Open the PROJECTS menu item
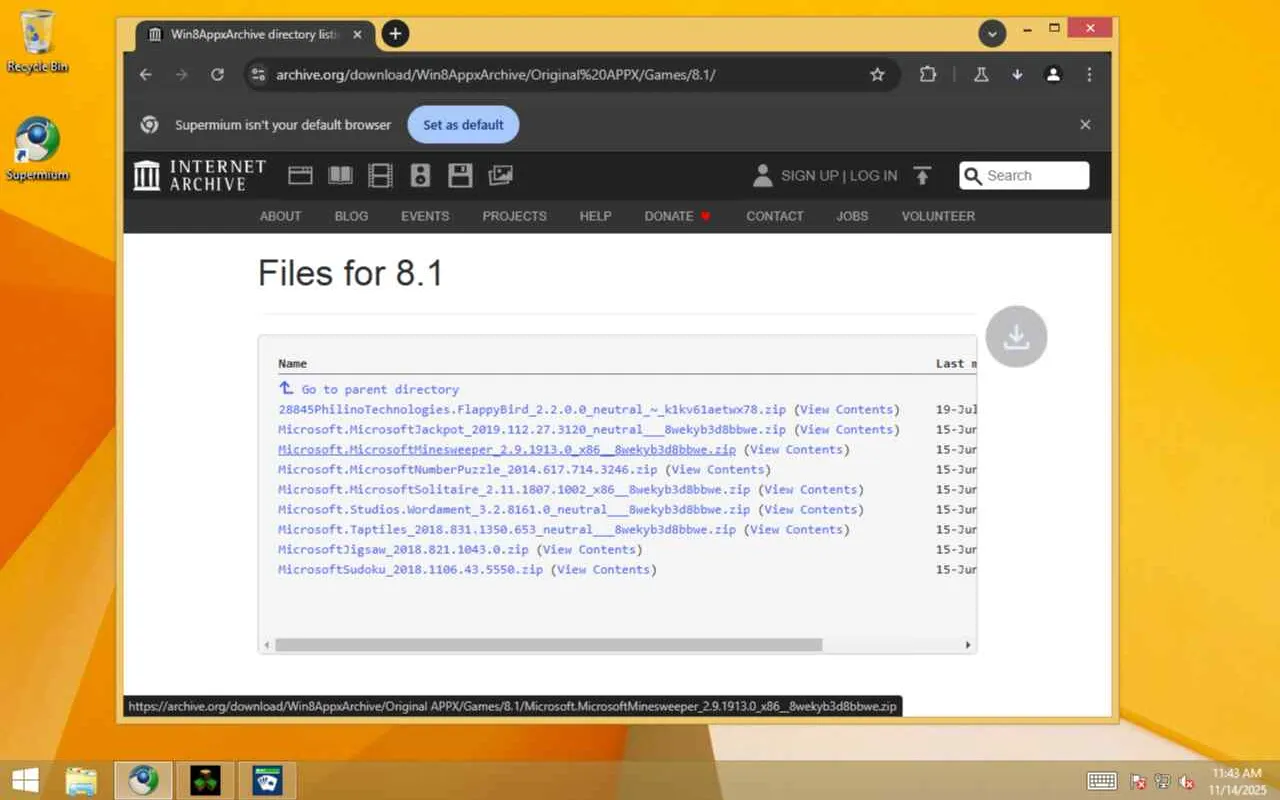This screenshot has width=1280, height=800. 514,216
